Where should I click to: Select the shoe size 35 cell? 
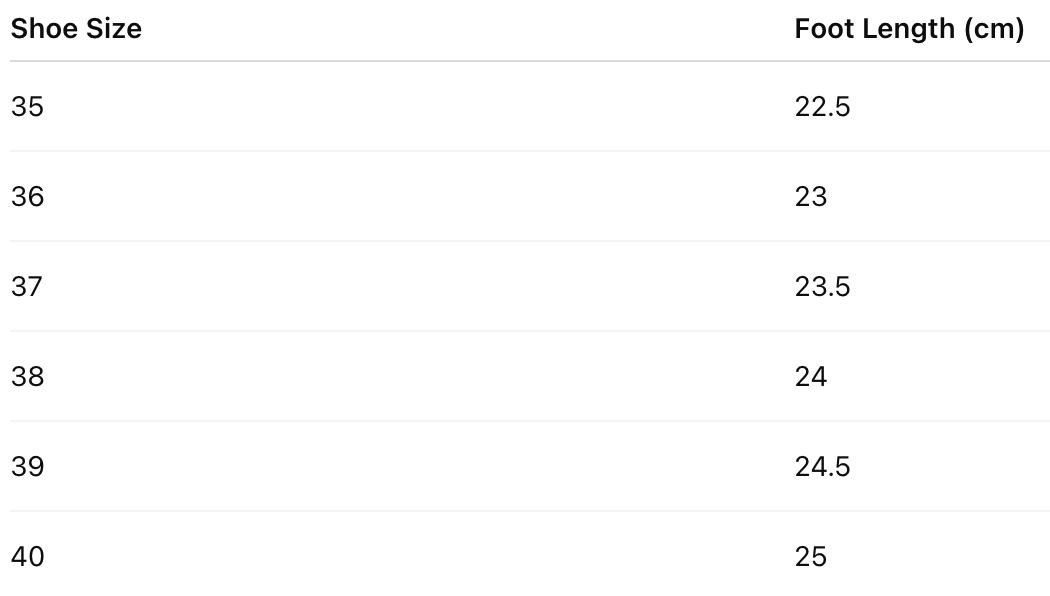(x=28, y=106)
